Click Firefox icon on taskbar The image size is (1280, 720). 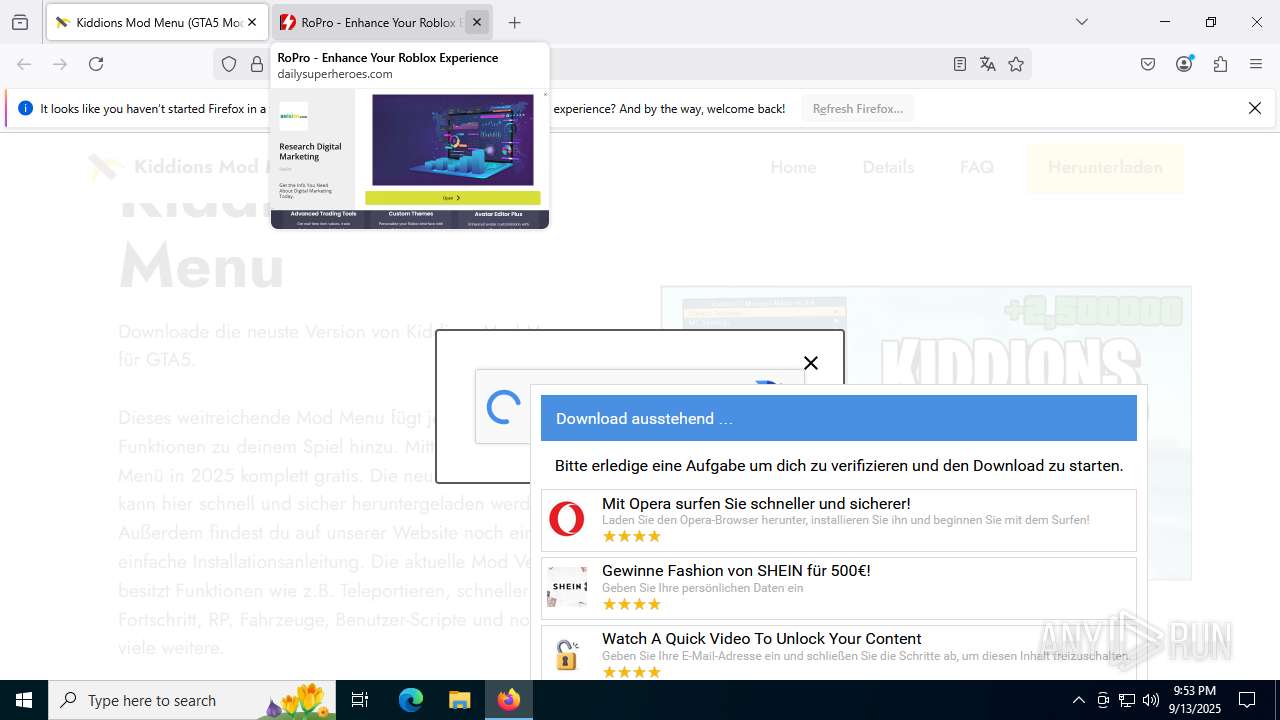[x=509, y=700]
